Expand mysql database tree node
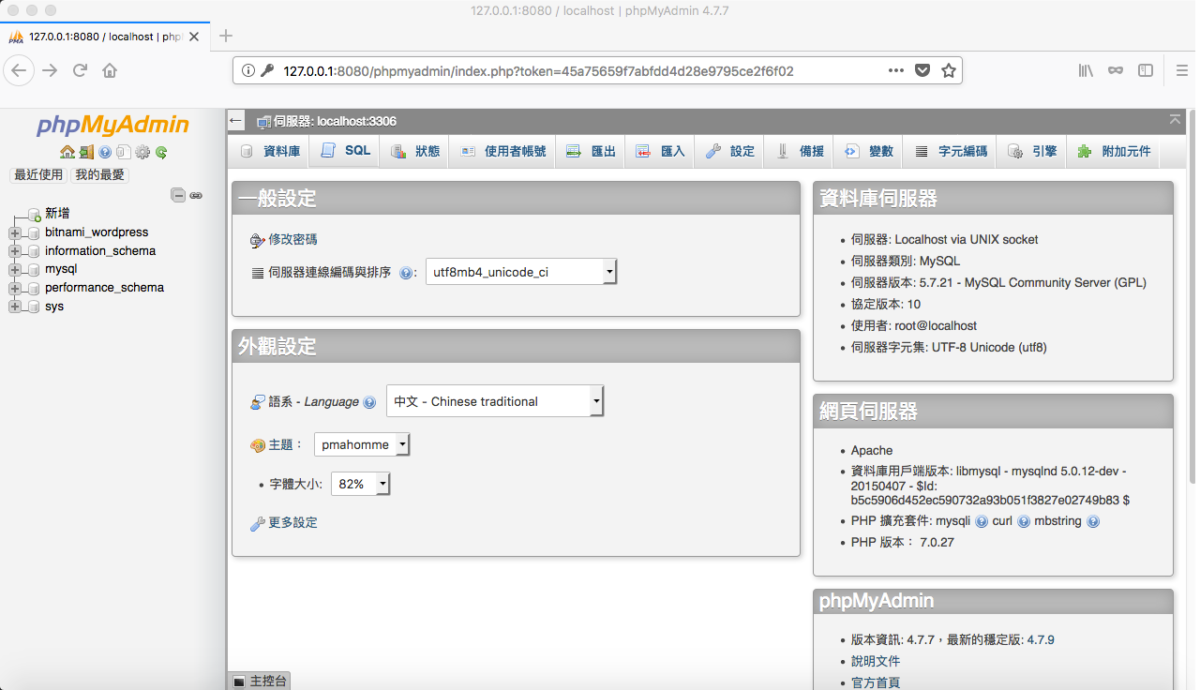The height and width of the screenshot is (690, 1200). tap(14, 269)
